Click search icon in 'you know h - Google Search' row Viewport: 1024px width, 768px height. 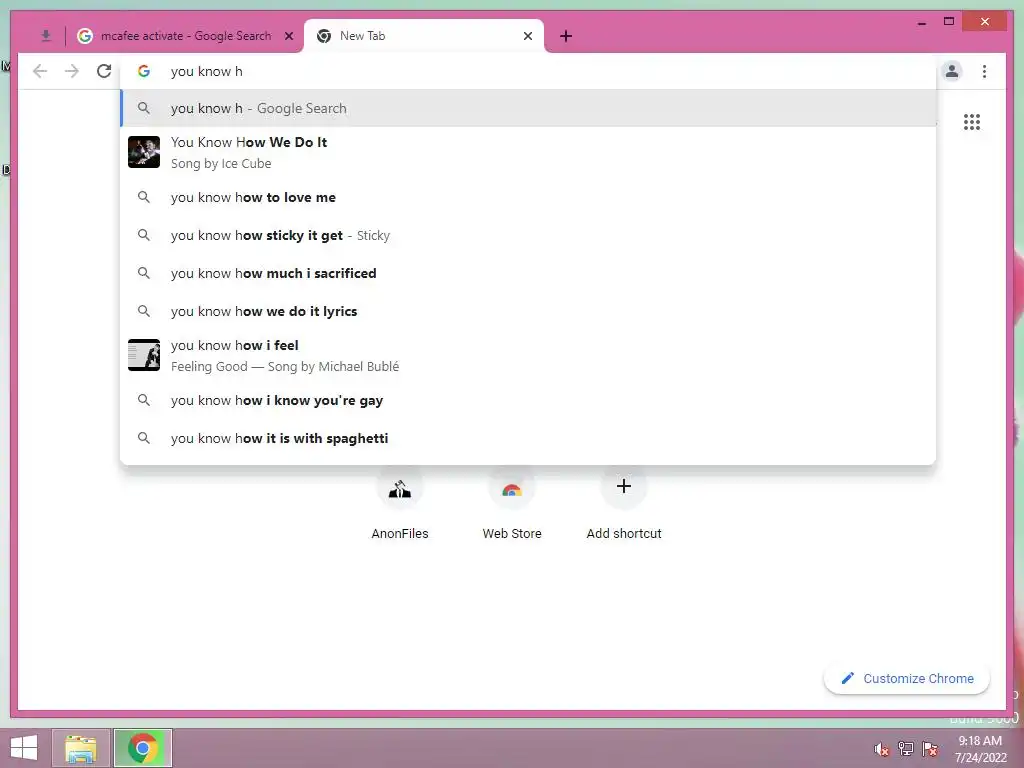coord(144,108)
